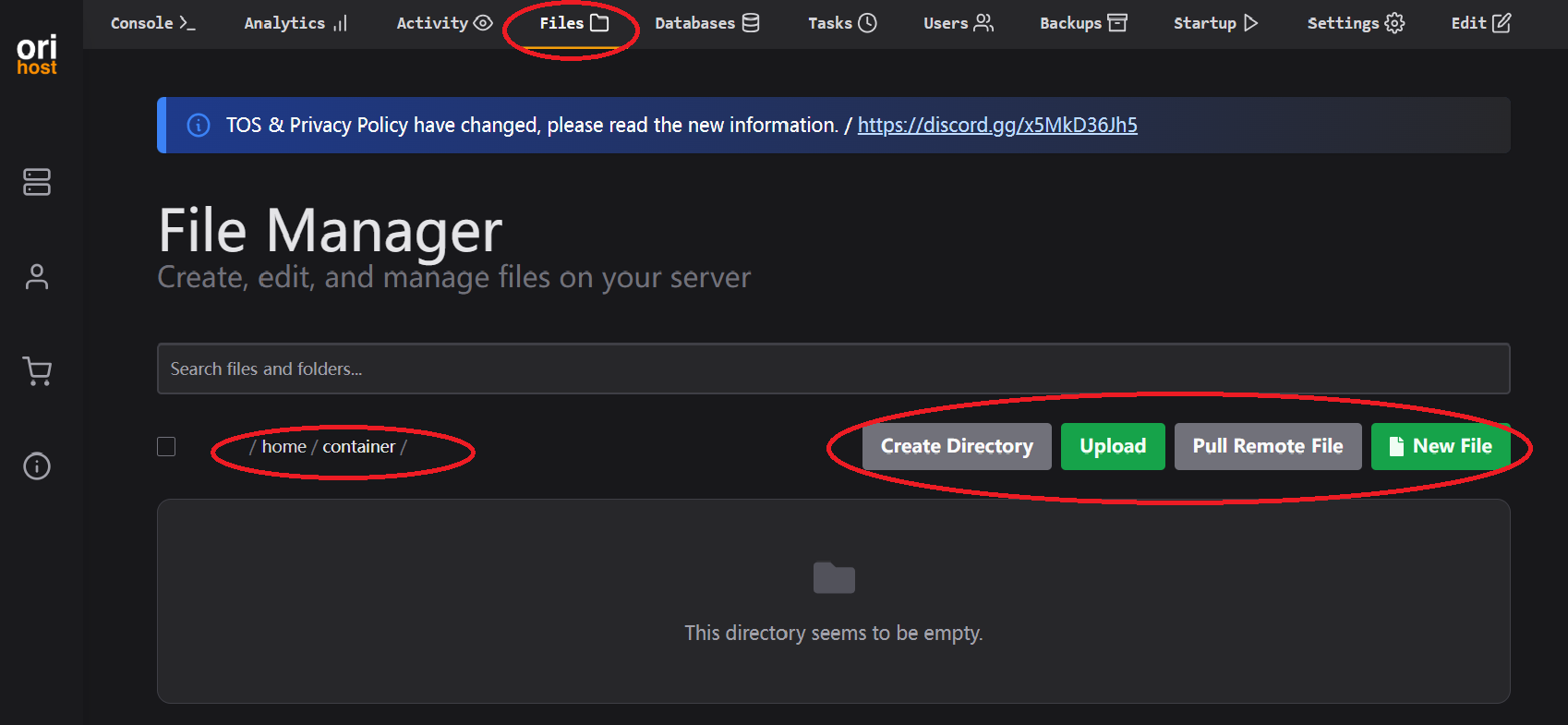1568x725 pixels.
Task: Open the servers icon in the sidebar
Action: 37,182
